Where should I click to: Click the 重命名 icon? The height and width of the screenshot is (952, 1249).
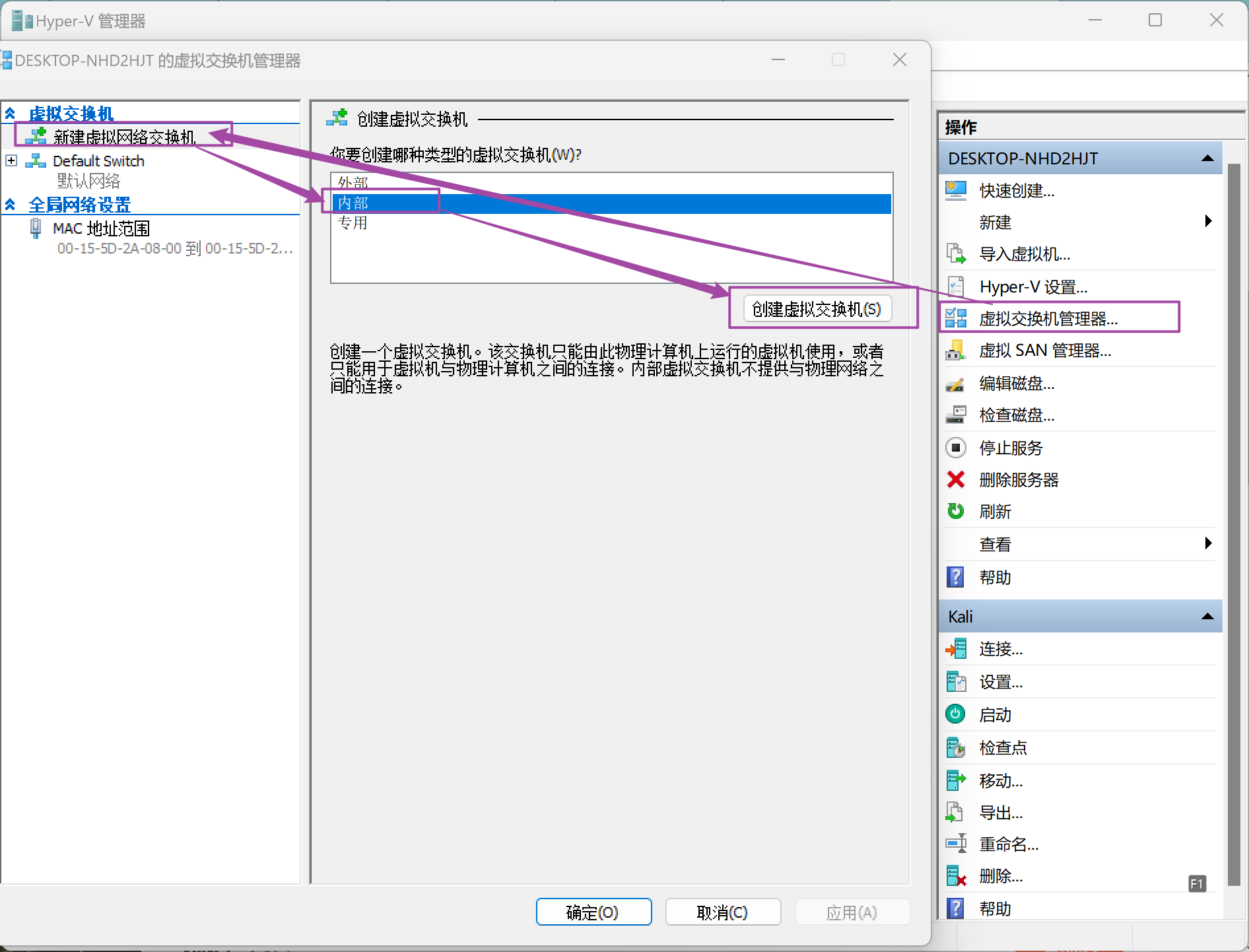pyautogui.click(x=956, y=844)
